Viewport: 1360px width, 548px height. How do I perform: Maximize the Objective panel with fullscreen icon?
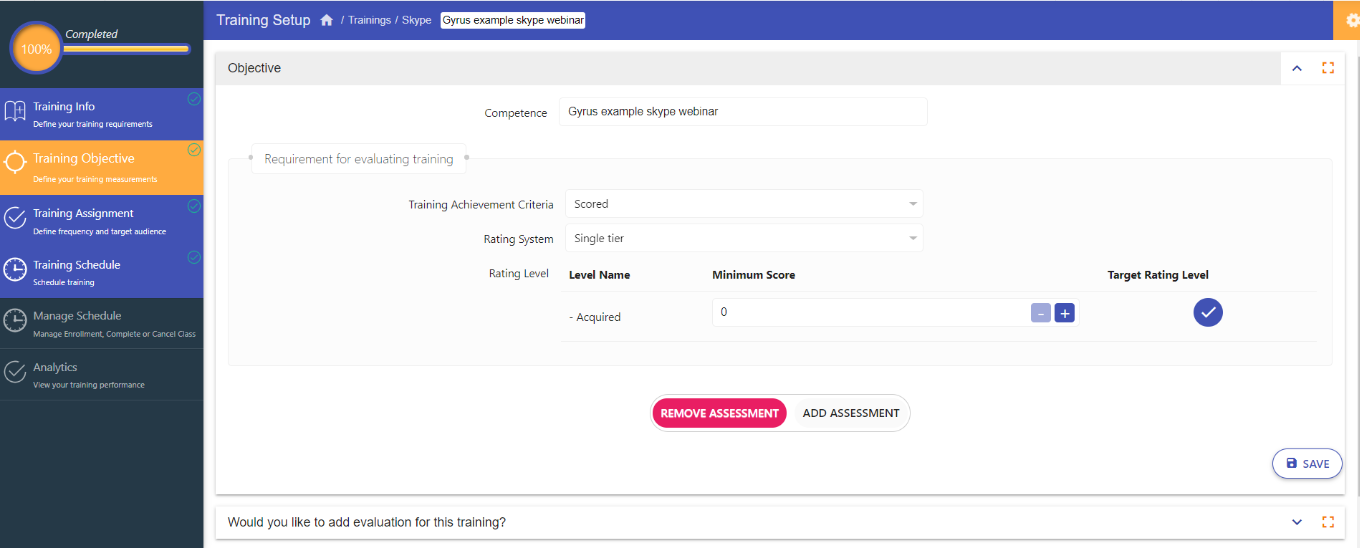coord(1328,68)
